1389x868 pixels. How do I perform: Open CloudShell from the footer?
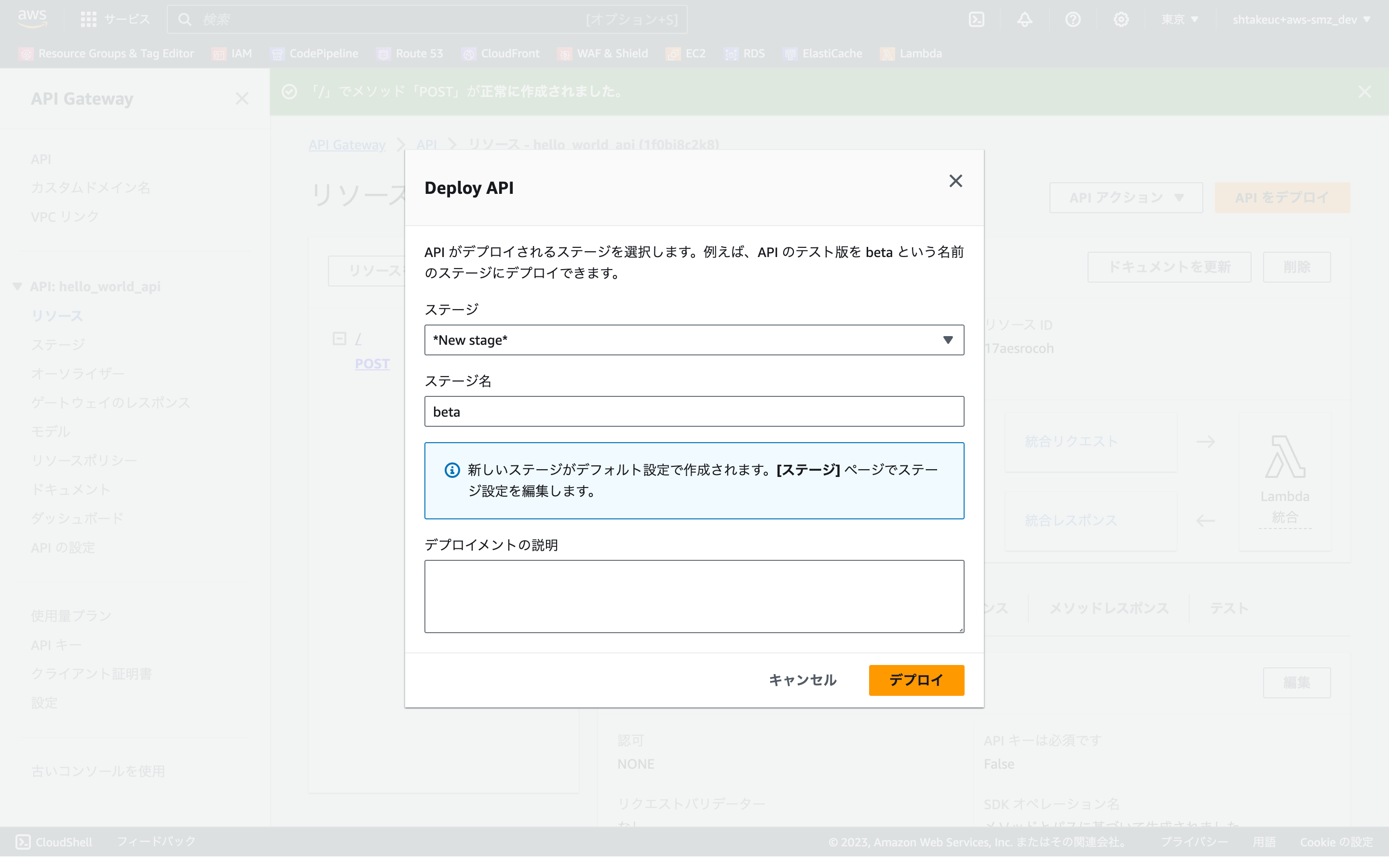pos(54,841)
